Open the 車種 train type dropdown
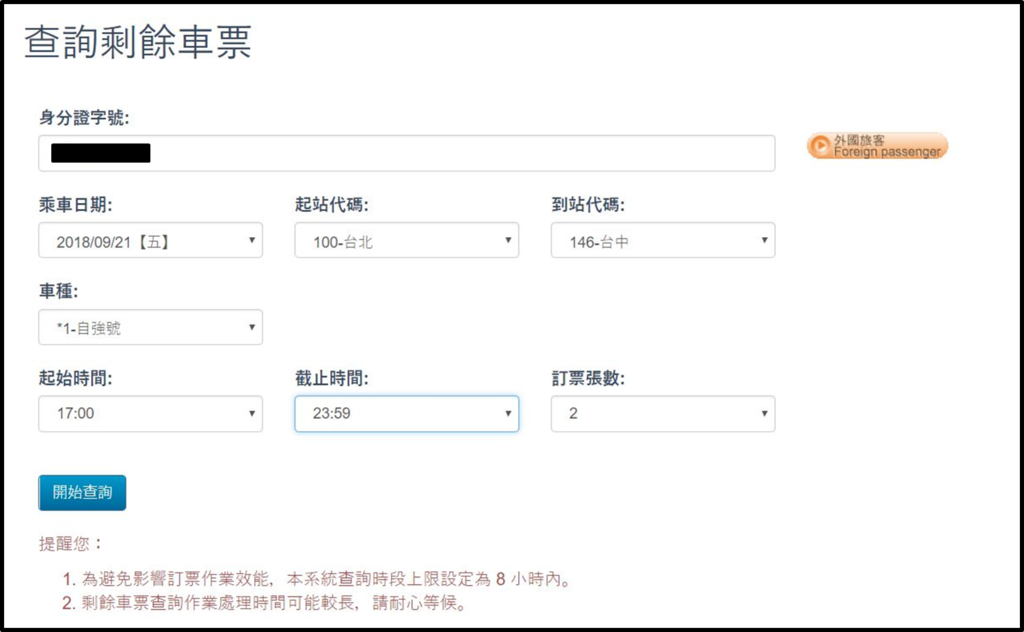The height and width of the screenshot is (632, 1024). pyautogui.click(x=150, y=327)
